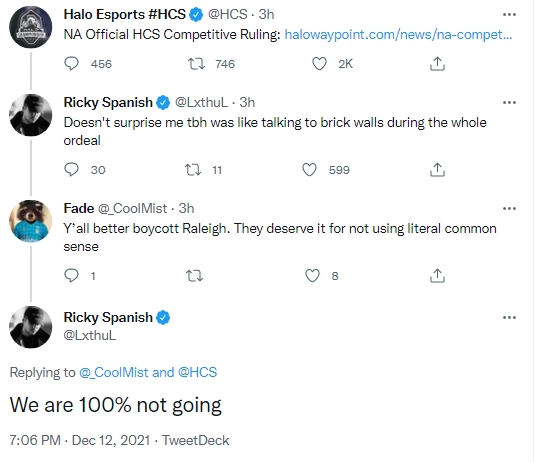
Task: Open more options on Fade's tweet
Action: 509,208
